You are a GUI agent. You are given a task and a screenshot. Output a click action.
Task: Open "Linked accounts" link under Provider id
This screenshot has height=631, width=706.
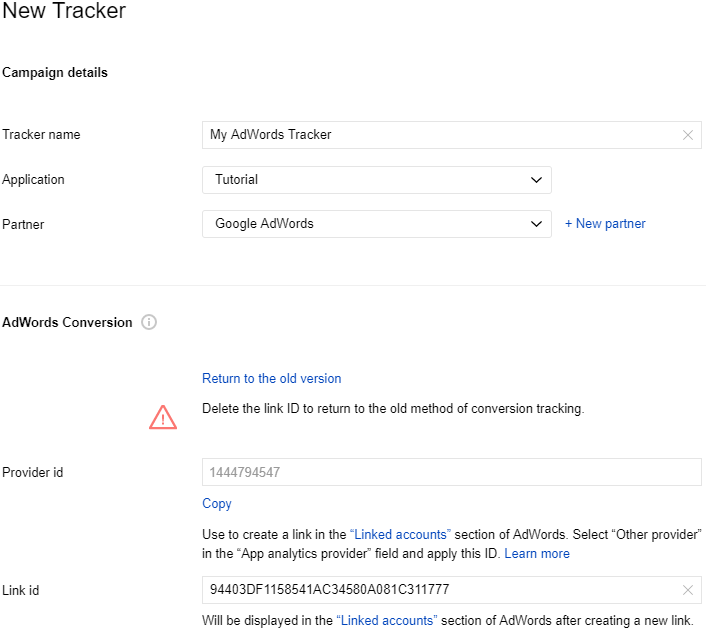[x=402, y=534]
